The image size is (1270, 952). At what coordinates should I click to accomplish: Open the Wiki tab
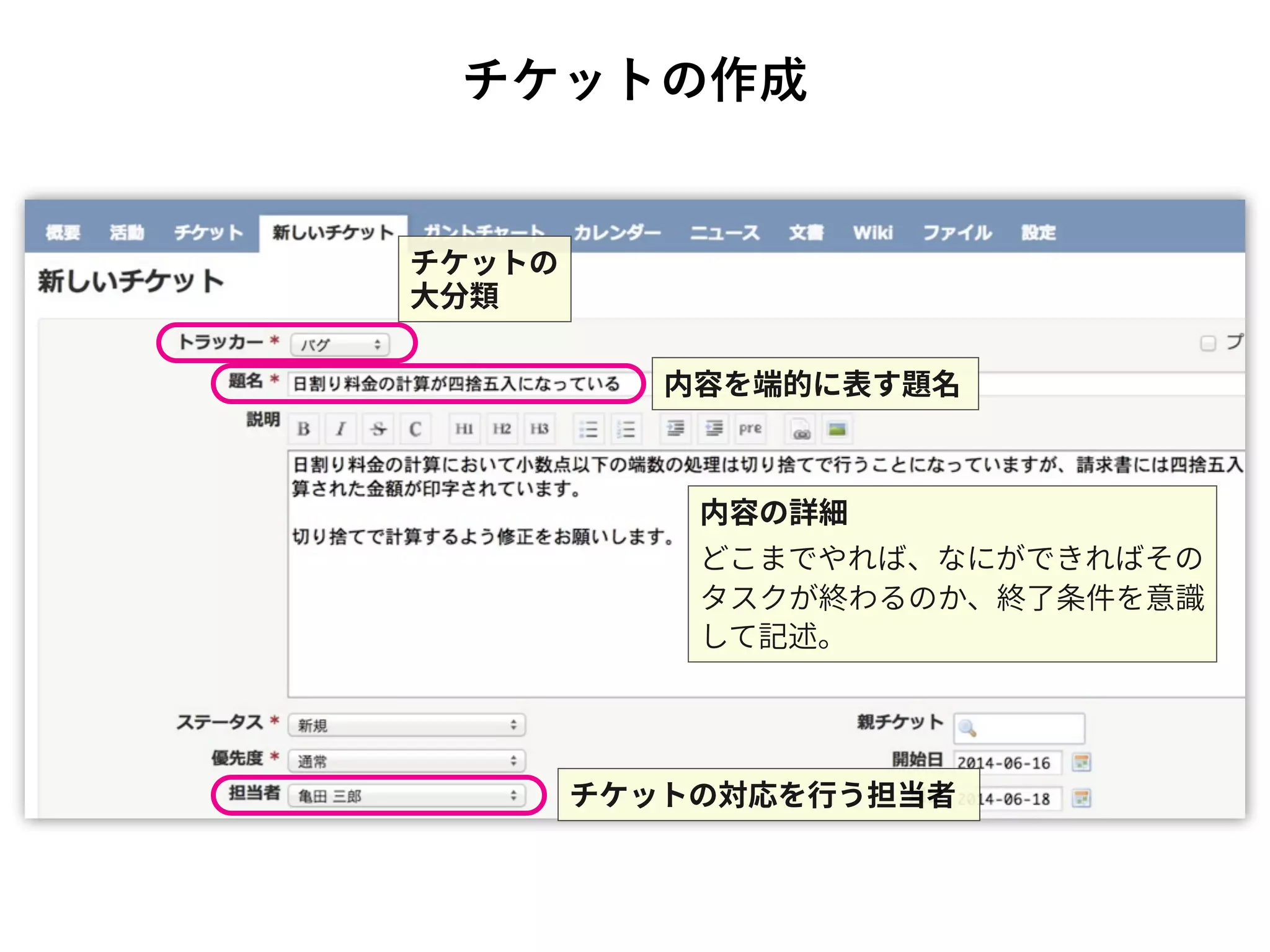click(x=873, y=233)
